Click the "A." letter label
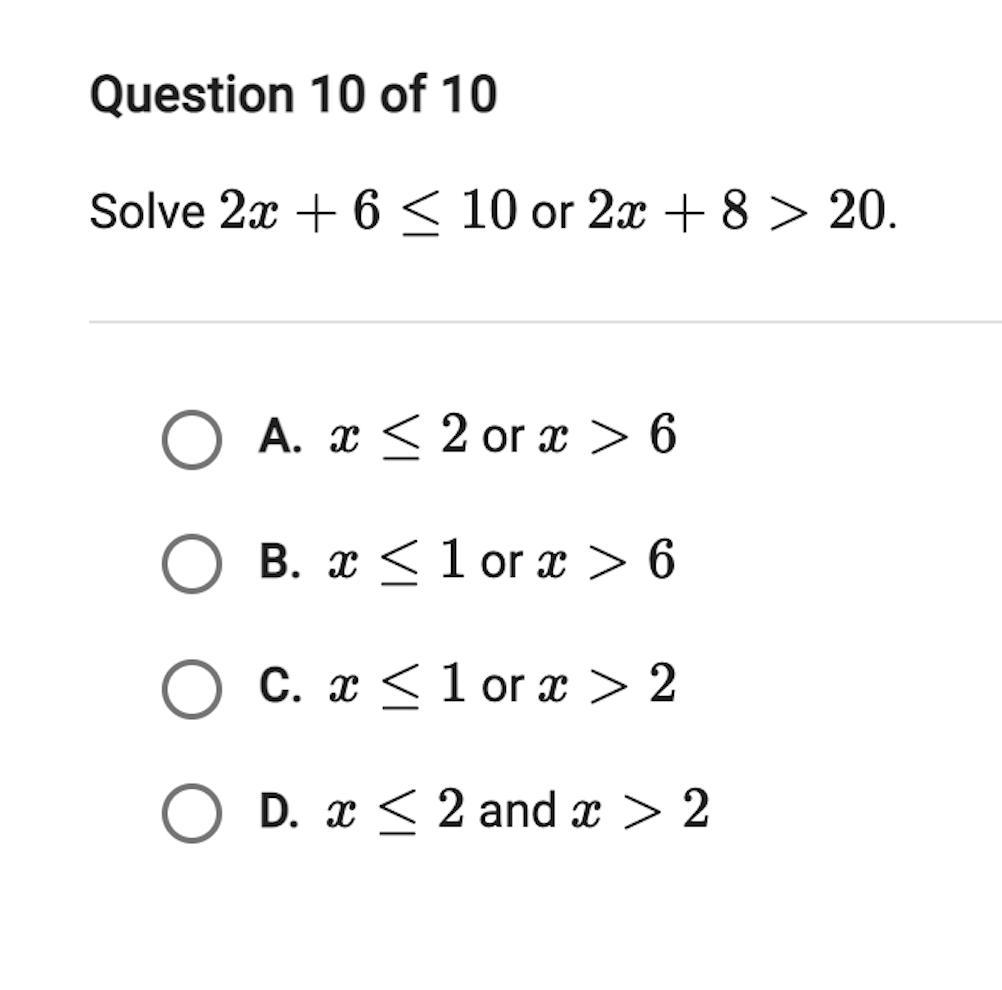Screen dimensions: 1002x990 click(x=280, y=438)
